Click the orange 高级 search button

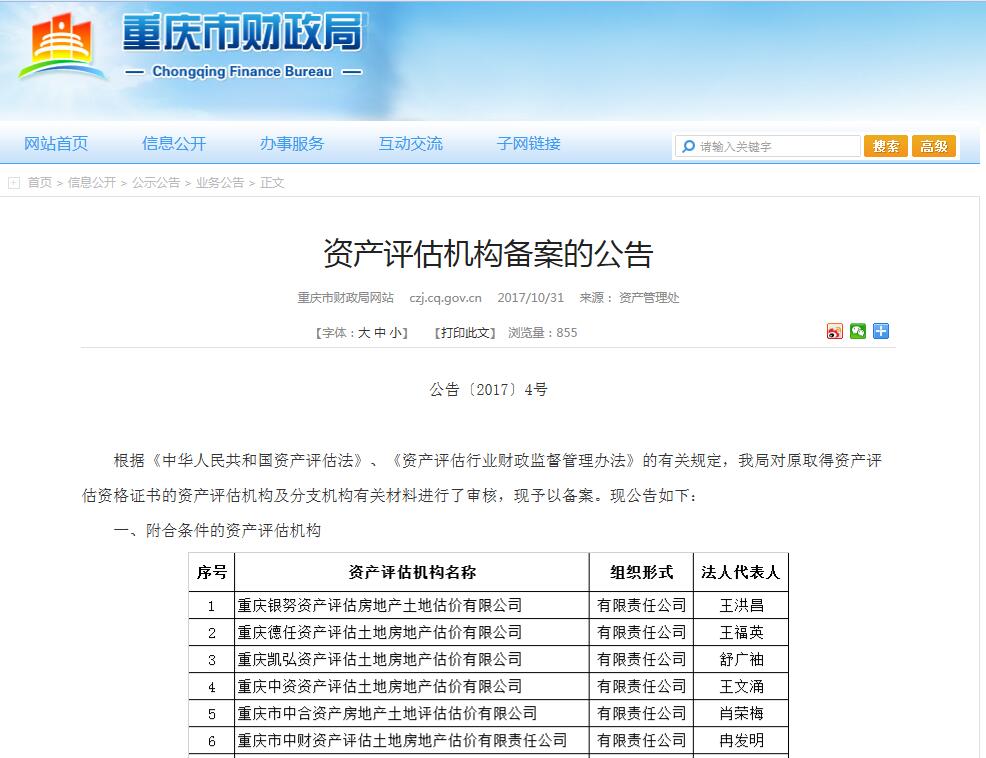click(x=934, y=147)
